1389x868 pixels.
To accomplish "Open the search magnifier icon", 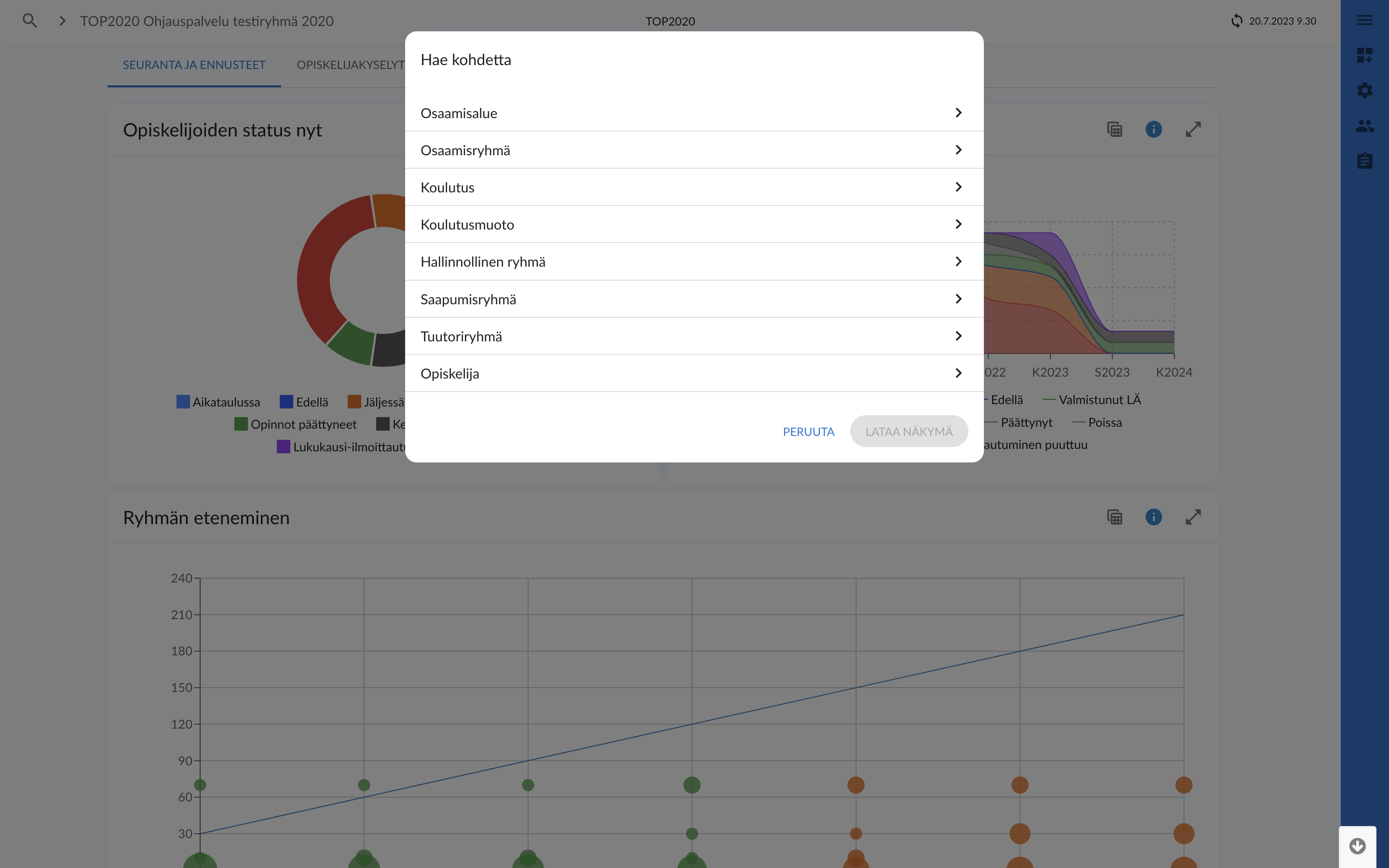I will pos(29,21).
